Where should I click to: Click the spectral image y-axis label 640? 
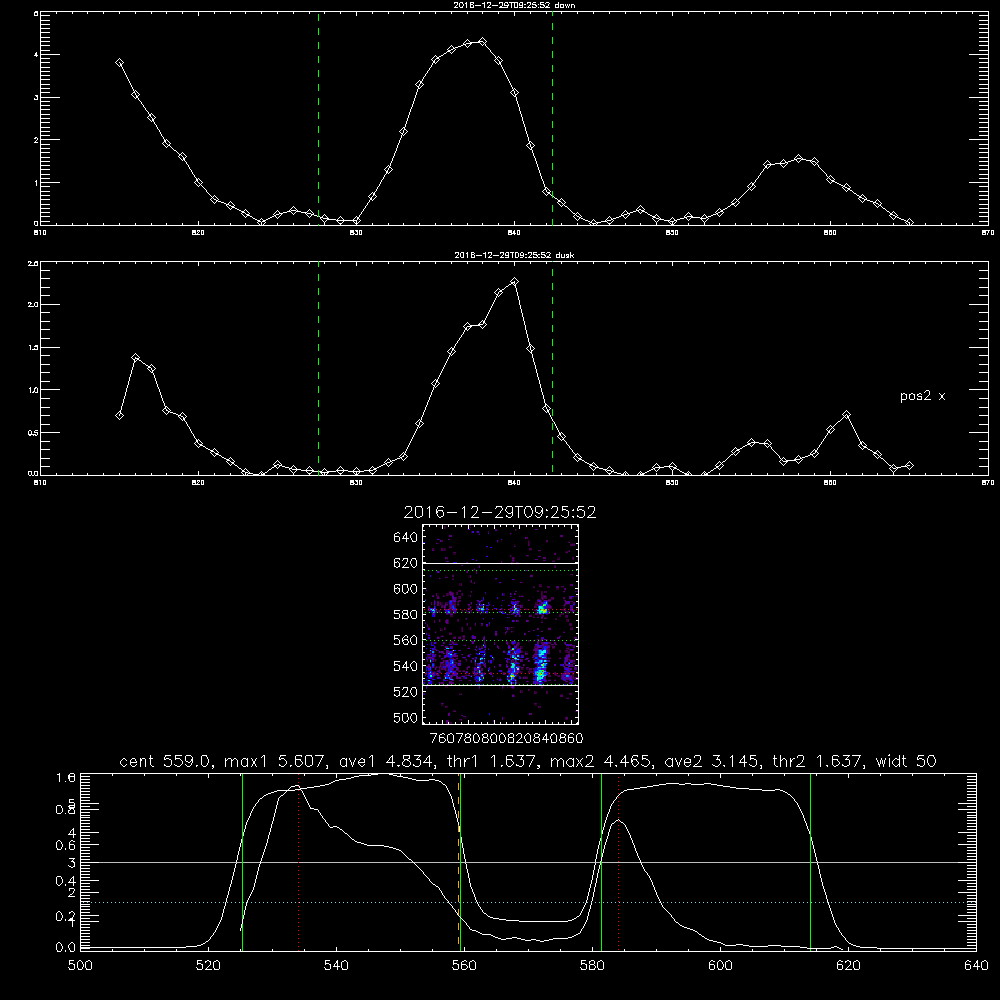(406, 538)
